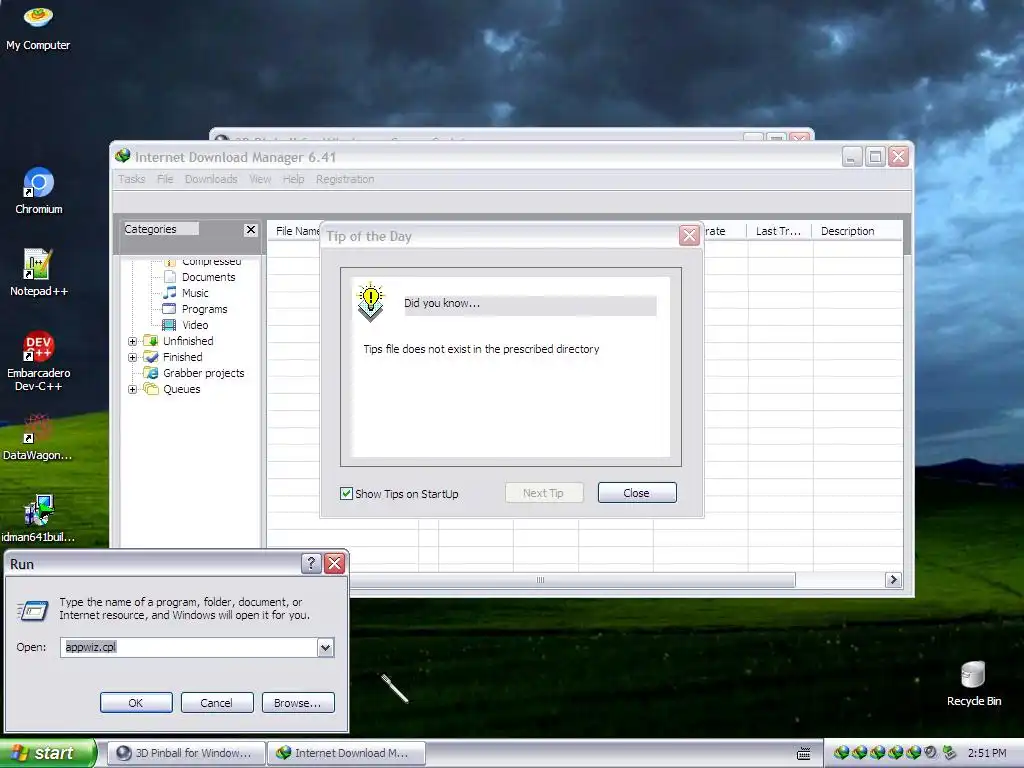The height and width of the screenshot is (768, 1024).
Task: Click the Grabber projects icon
Action: (151, 373)
